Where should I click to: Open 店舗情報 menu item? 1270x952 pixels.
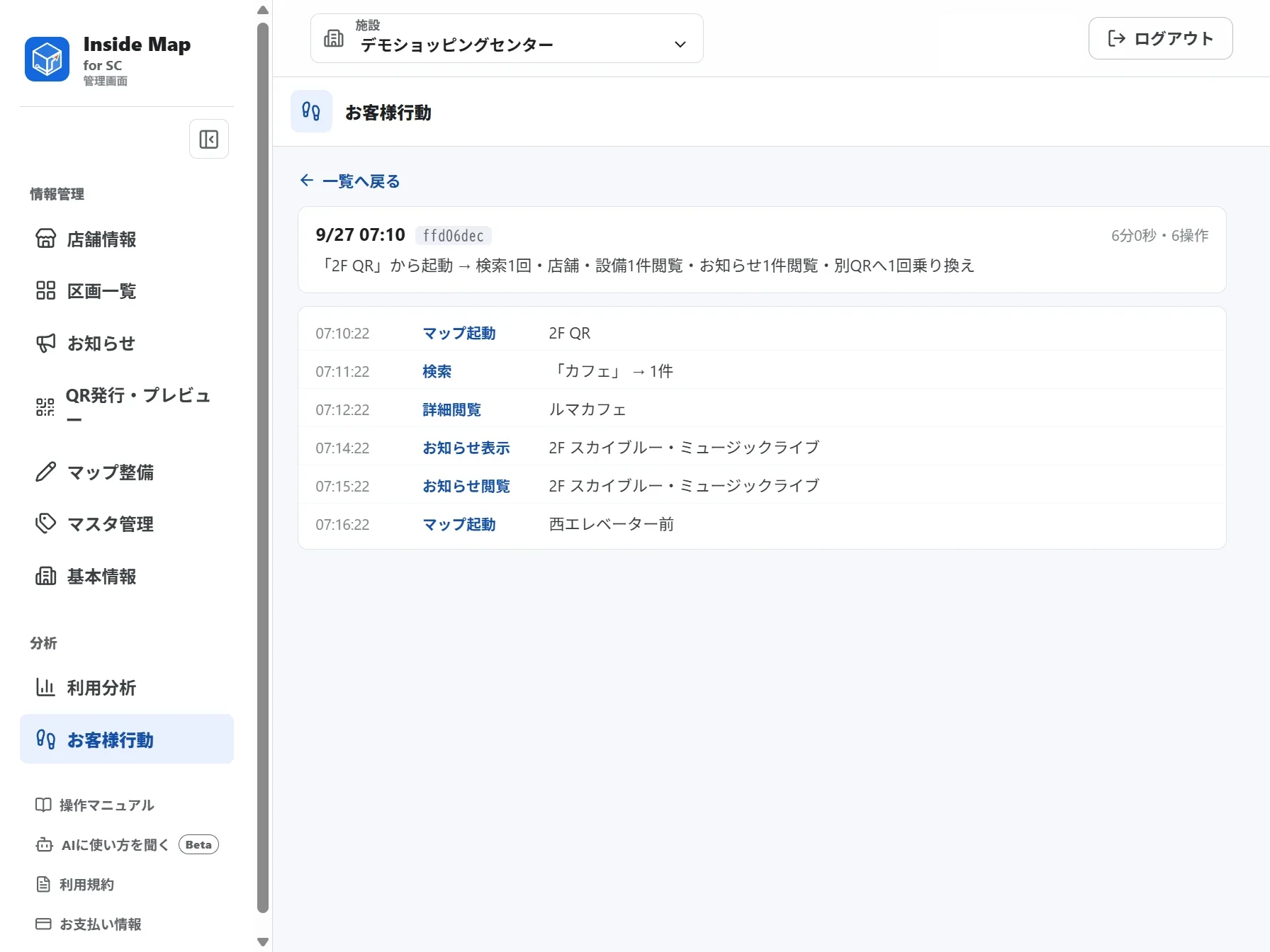pyautogui.click(x=127, y=239)
